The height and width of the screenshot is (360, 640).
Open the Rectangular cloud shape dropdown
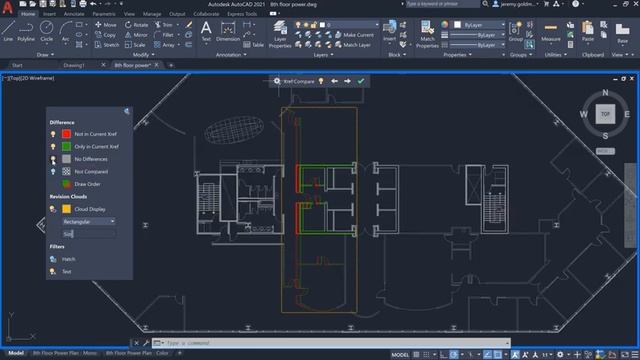coord(89,221)
